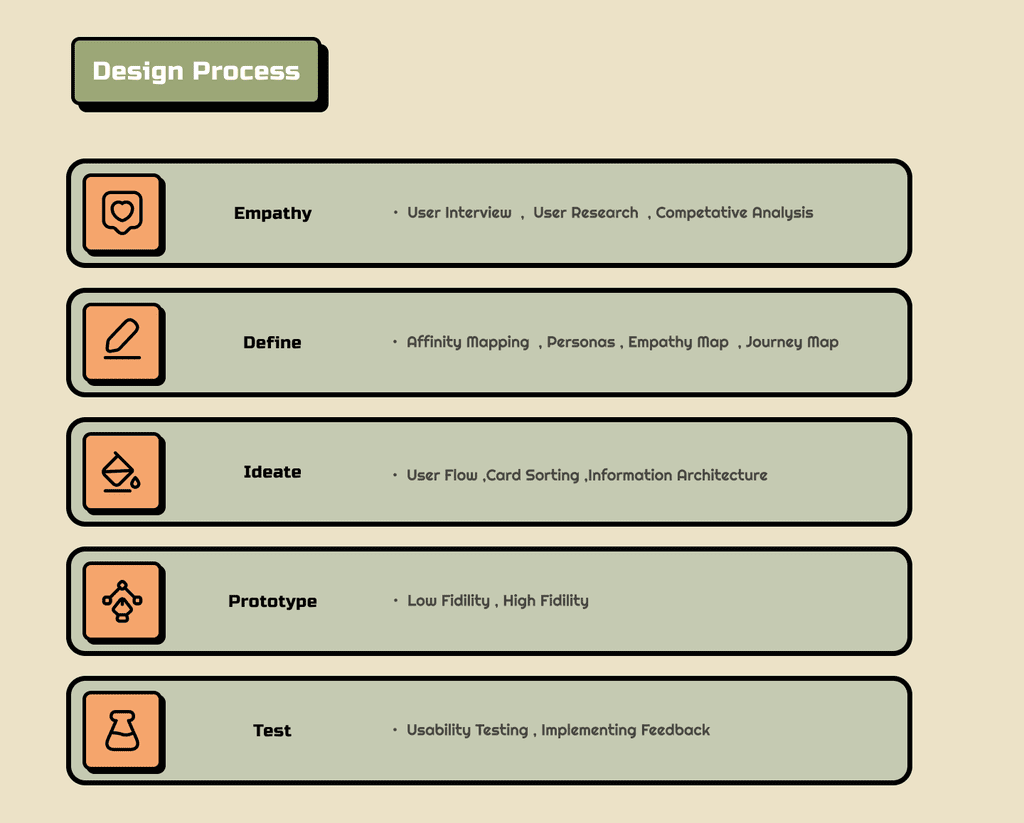Viewport: 1024px width, 823px height.
Task: Select the Competative Analysis text
Action: click(x=734, y=213)
